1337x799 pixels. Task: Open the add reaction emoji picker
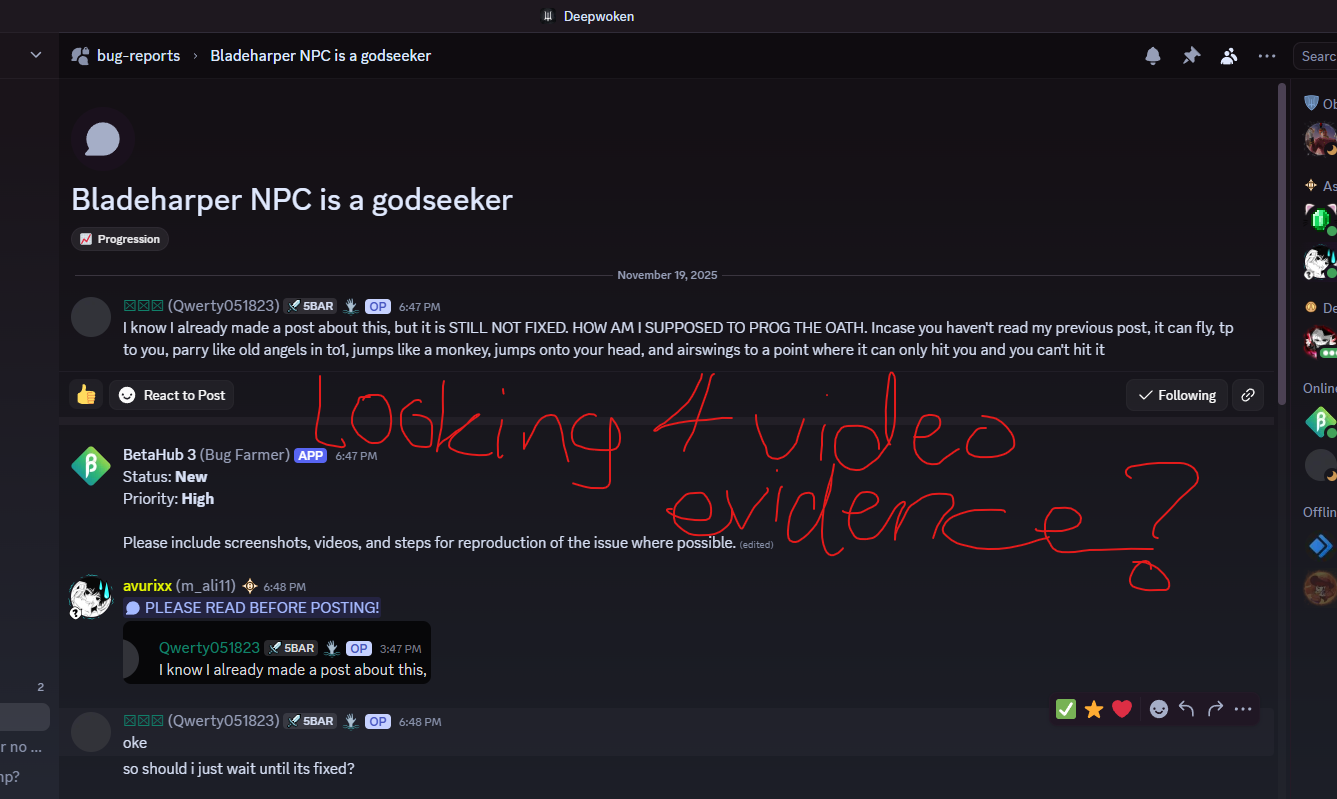[1159, 709]
